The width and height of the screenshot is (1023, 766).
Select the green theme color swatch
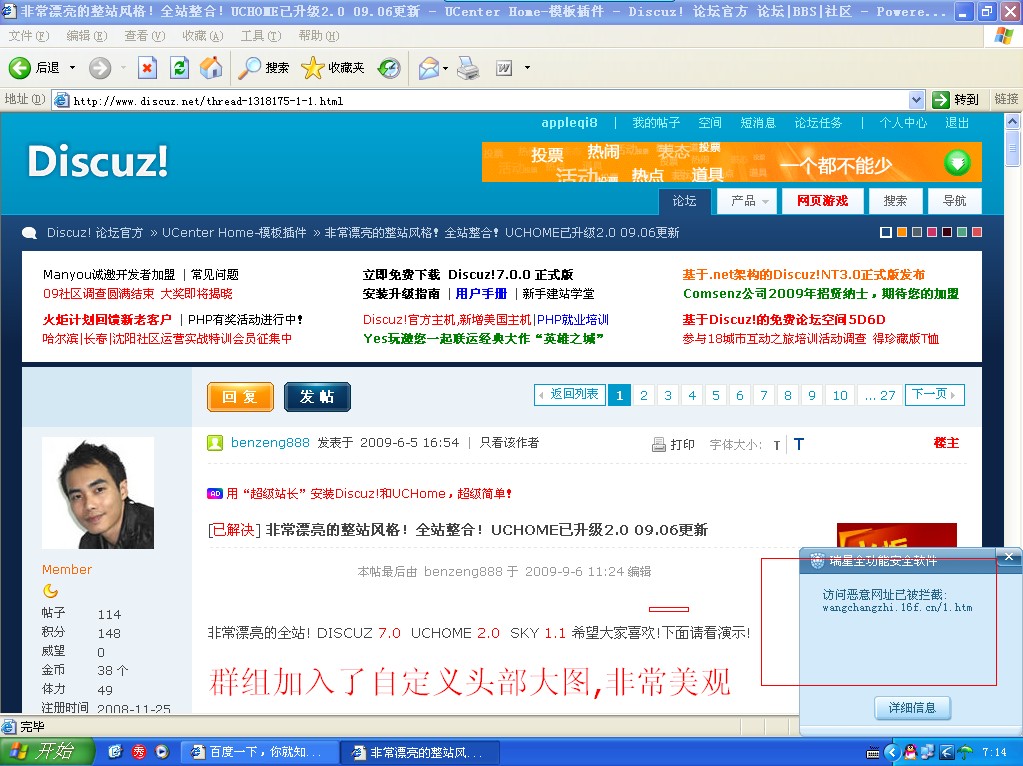click(962, 232)
